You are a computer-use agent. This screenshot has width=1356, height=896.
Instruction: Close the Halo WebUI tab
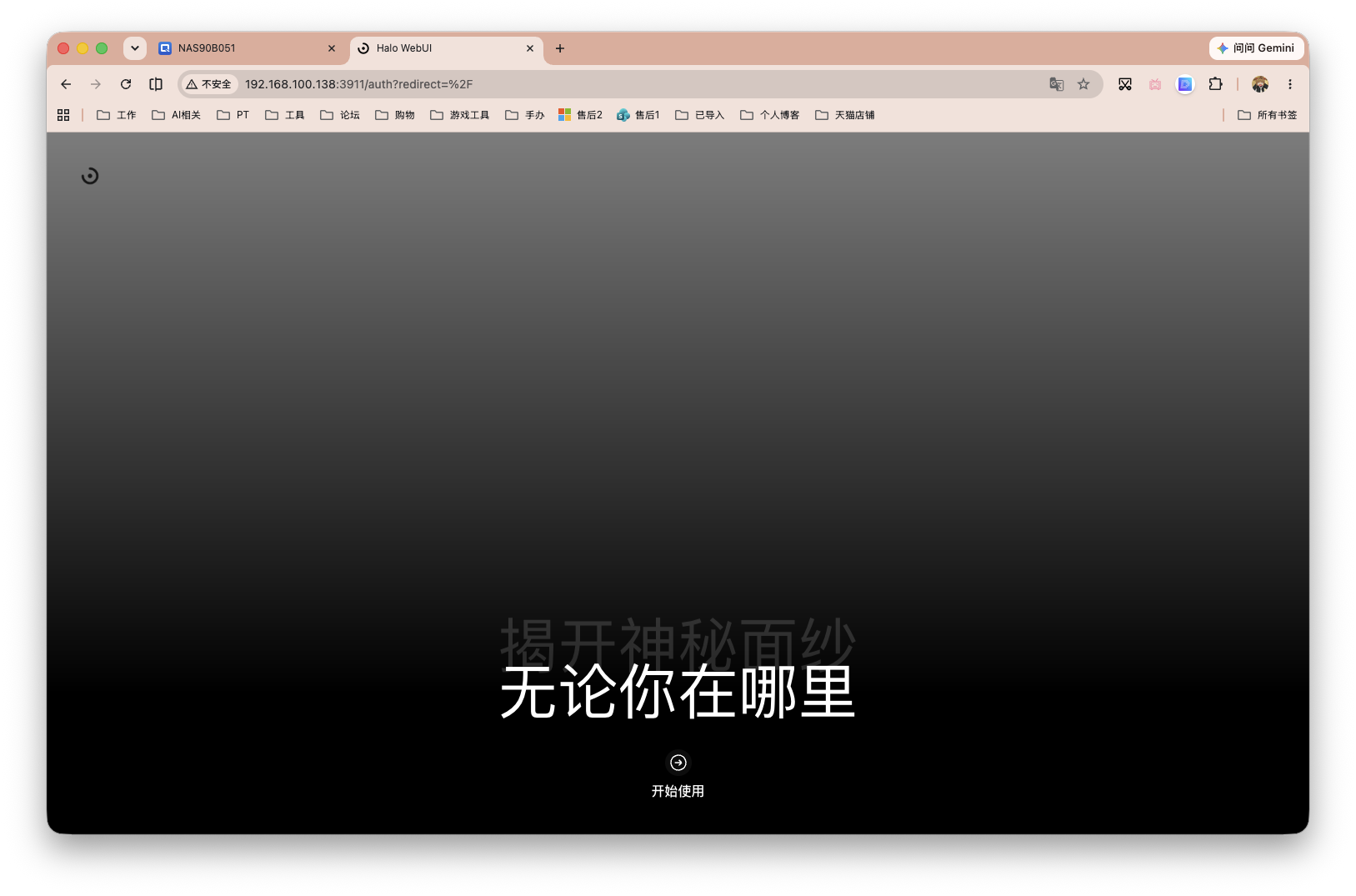pyautogui.click(x=530, y=48)
